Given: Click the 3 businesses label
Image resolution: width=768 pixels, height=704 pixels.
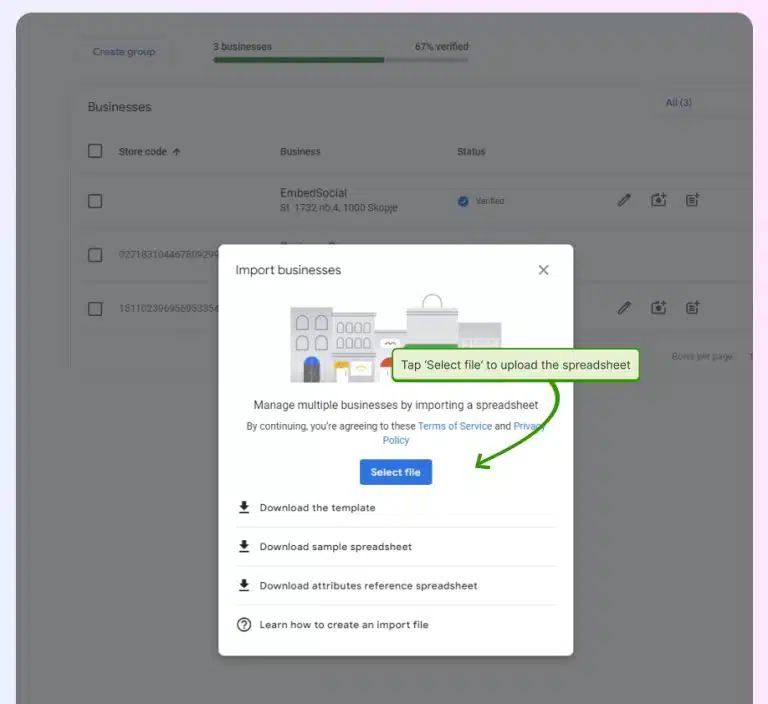Looking at the screenshot, I should point(242,47).
